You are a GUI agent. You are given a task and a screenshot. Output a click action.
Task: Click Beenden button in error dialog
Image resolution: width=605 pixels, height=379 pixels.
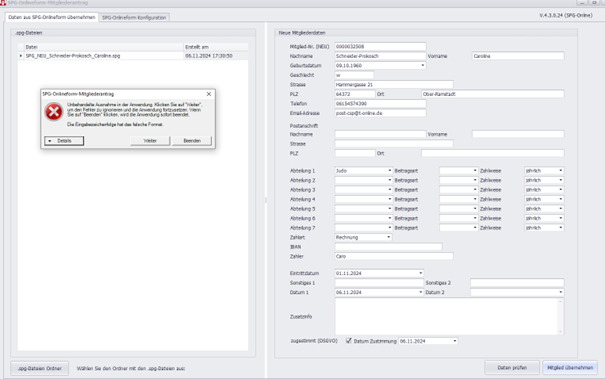(x=192, y=141)
